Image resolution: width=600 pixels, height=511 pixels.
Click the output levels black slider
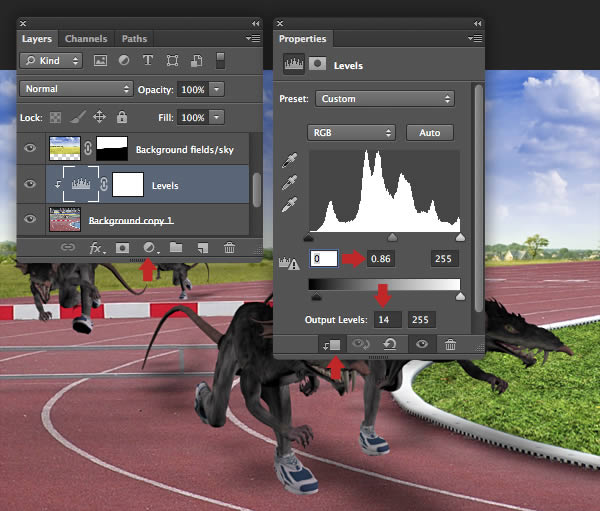316,297
